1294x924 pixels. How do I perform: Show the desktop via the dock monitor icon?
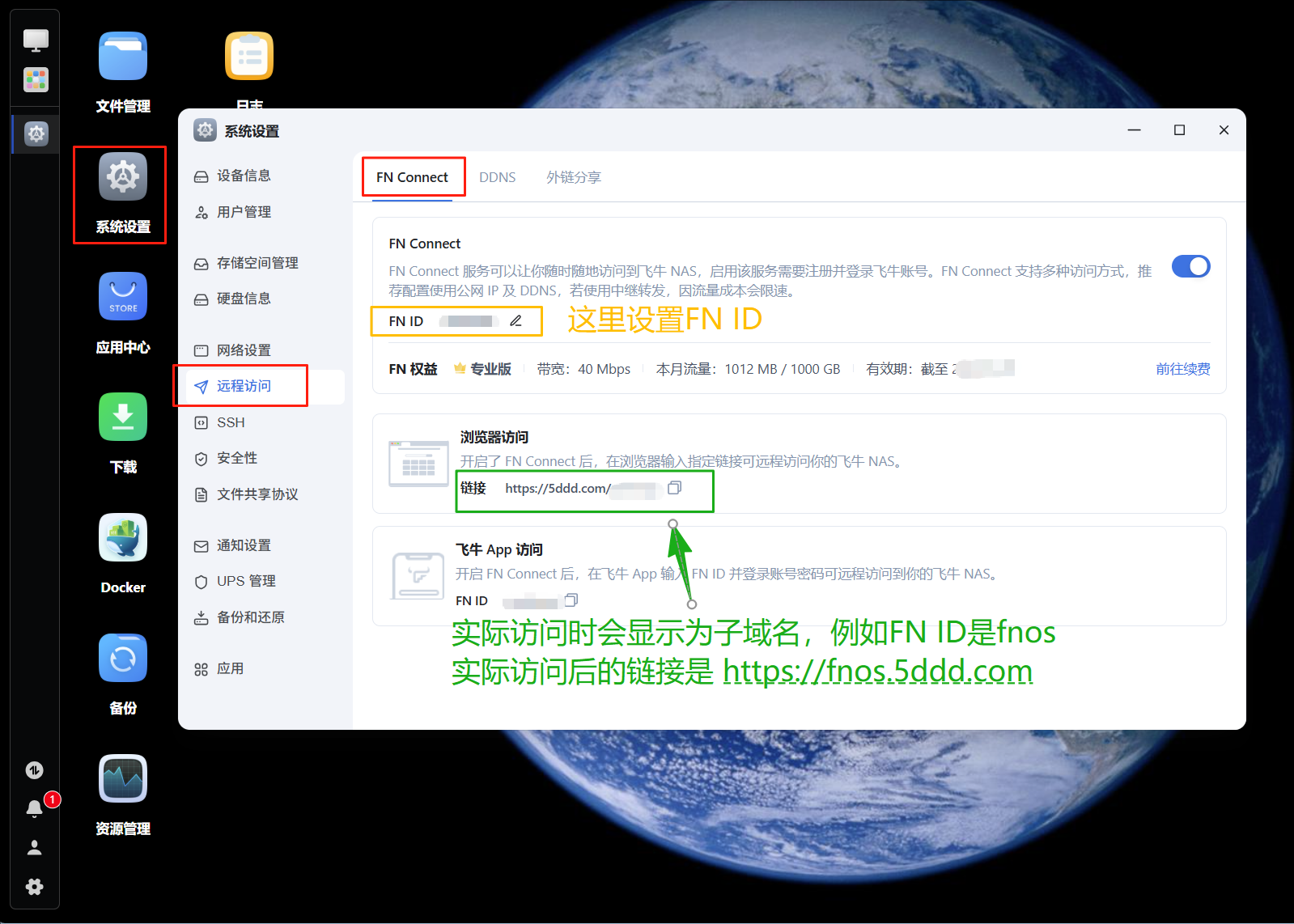point(36,40)
